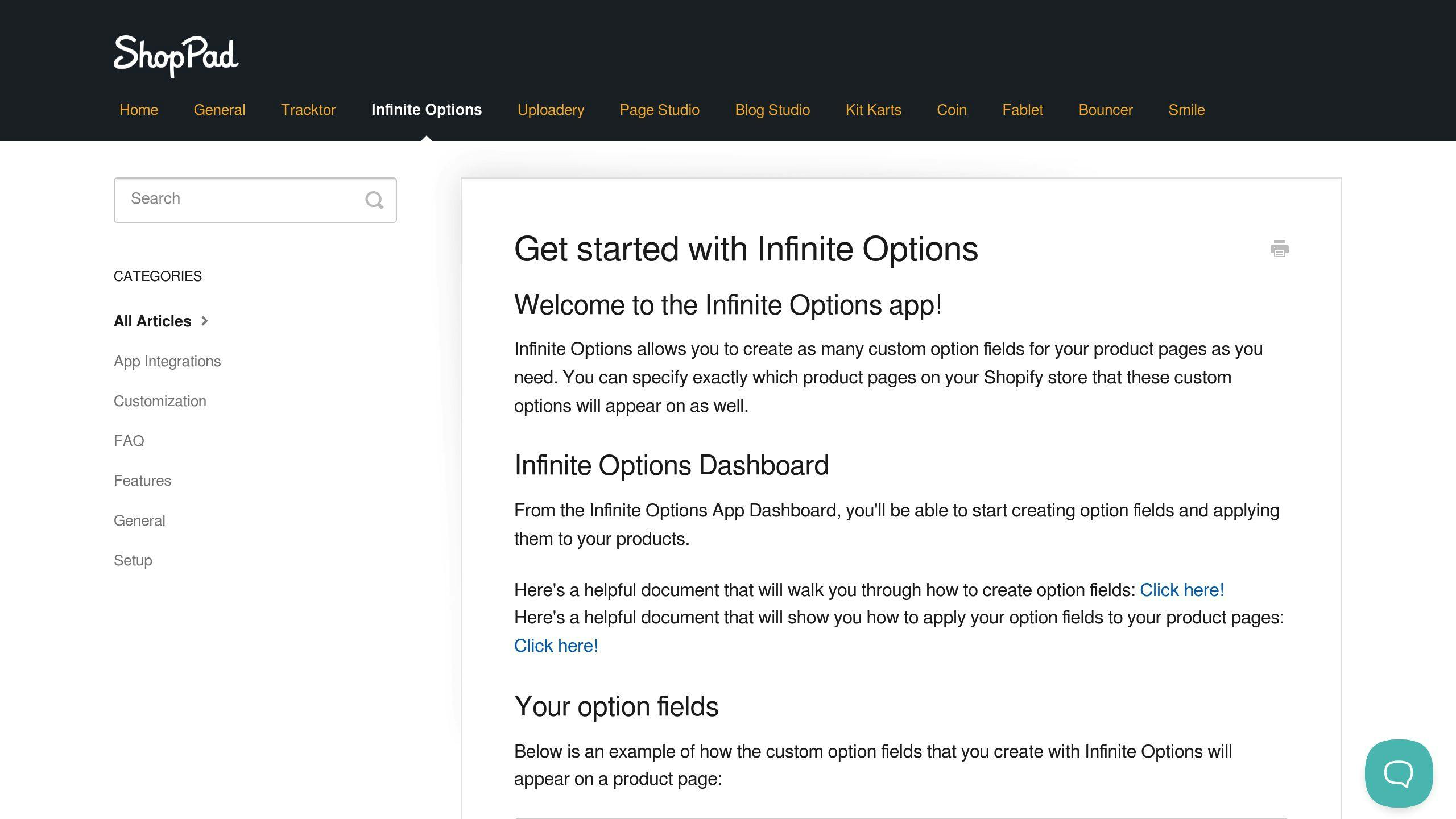The width and height of the screenshot is (1456, 819).
Task: Open the Uploadery section
Action: (x=551, y=110)
